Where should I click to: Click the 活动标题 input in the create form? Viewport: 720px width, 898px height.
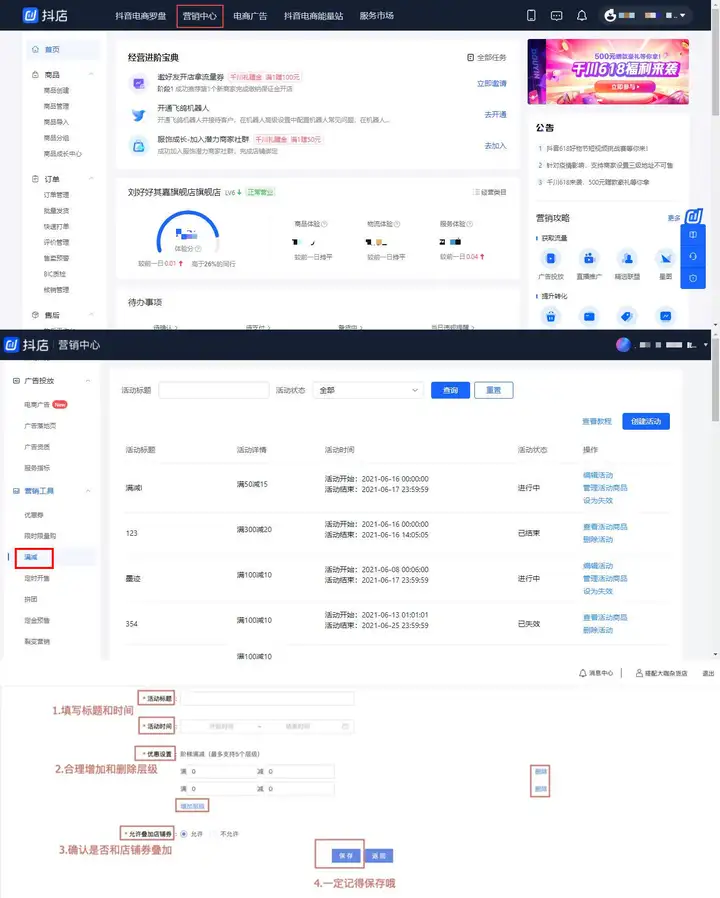(267, 699)
